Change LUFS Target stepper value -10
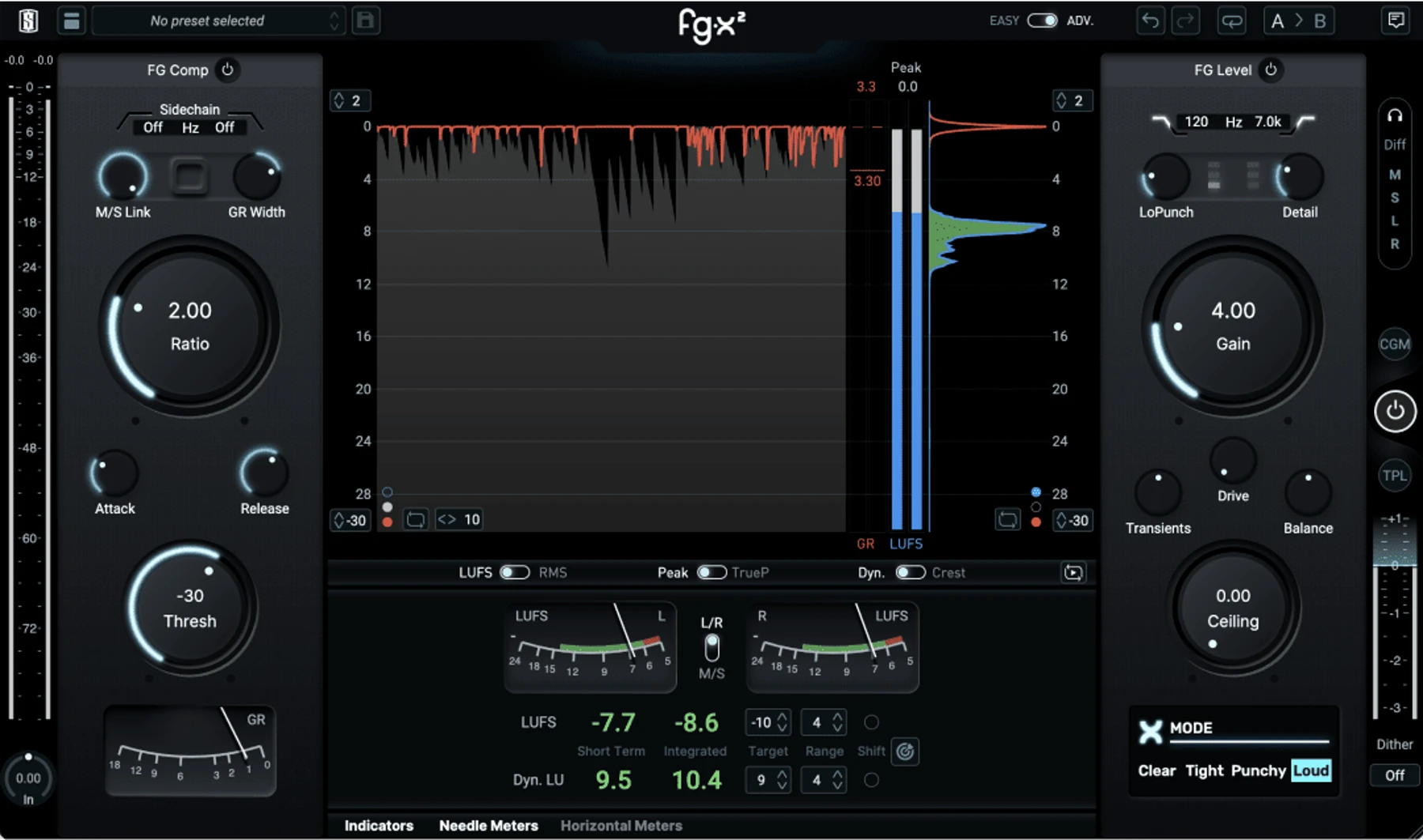The height and width of the screenshot is (840, 1423). pos(768,722)
